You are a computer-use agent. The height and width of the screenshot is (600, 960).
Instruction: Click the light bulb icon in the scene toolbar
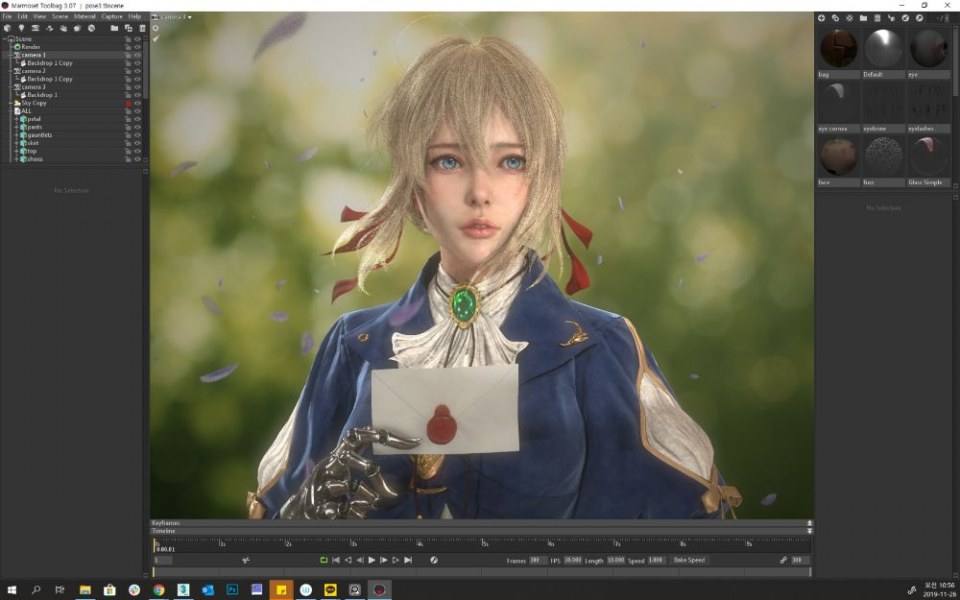pyautogui.click(x=21, y=28)
